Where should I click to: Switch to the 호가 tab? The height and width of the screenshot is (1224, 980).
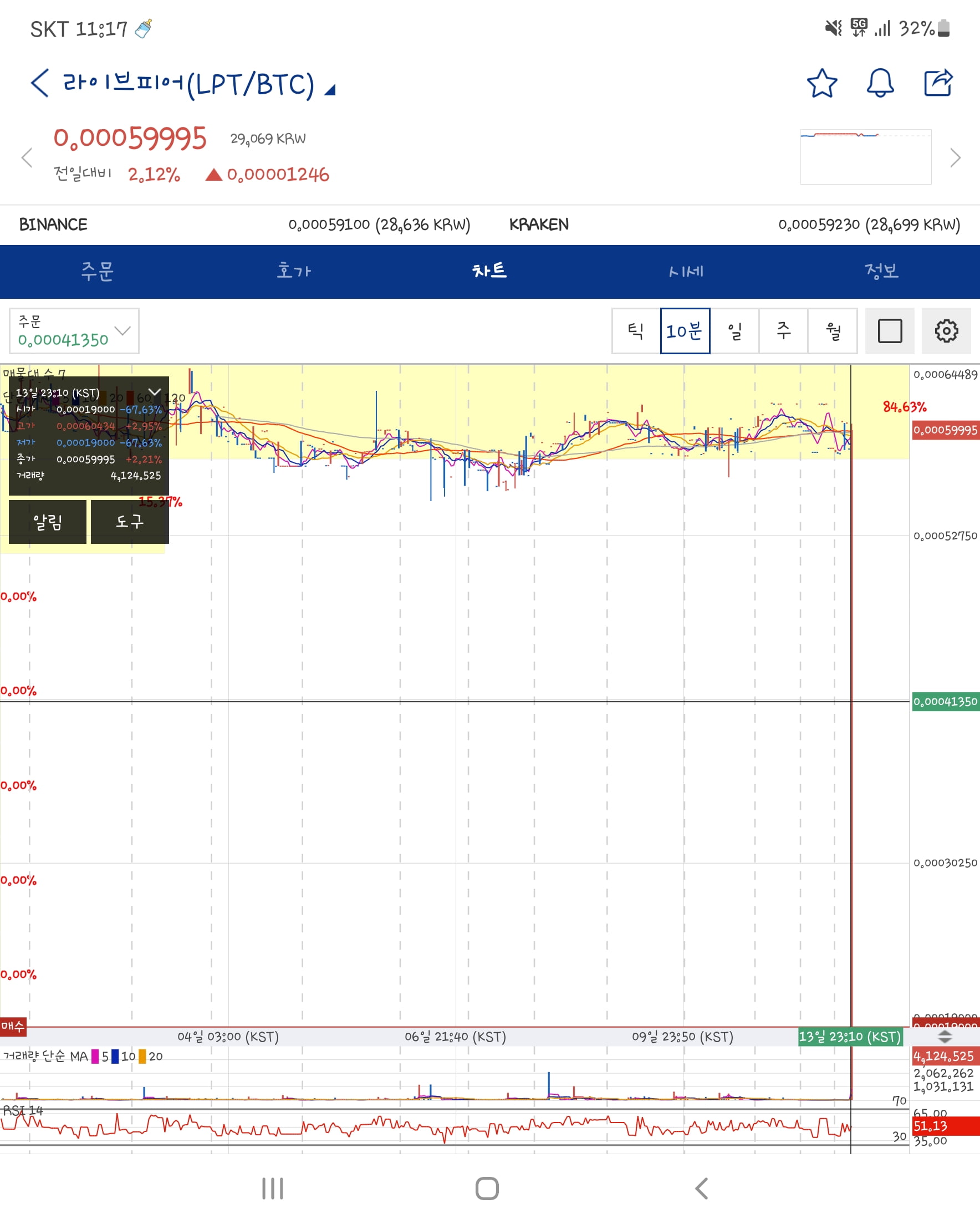click(294, 272)
